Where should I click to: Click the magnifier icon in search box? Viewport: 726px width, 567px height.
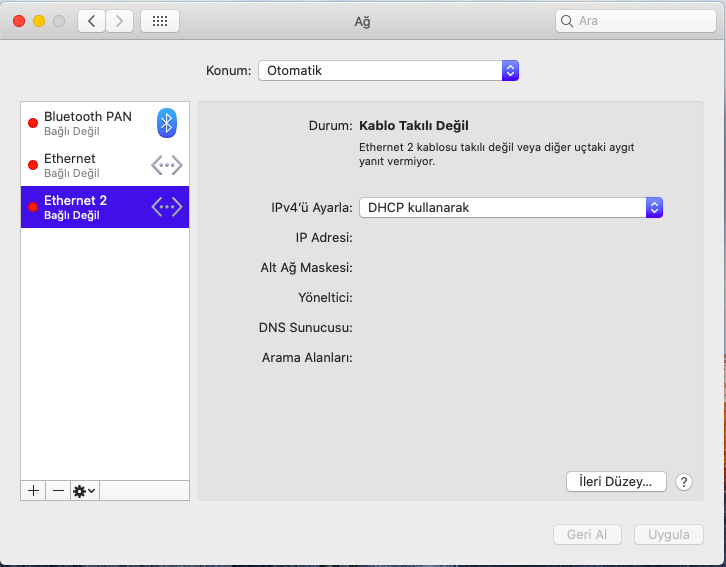(x=568, y=21)
